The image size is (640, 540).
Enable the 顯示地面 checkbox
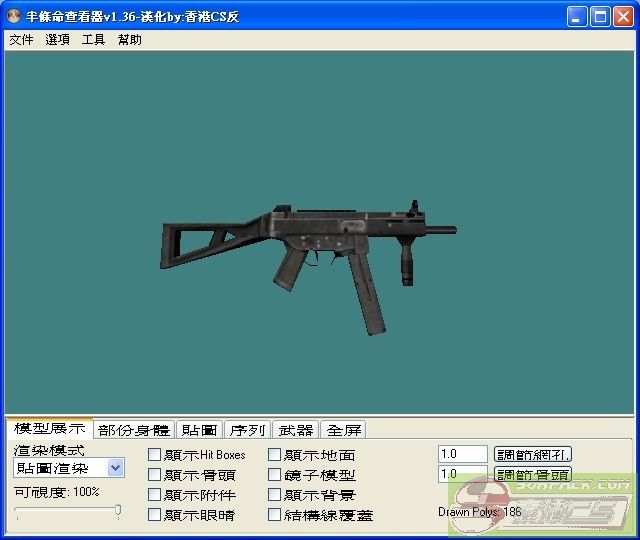274,455
